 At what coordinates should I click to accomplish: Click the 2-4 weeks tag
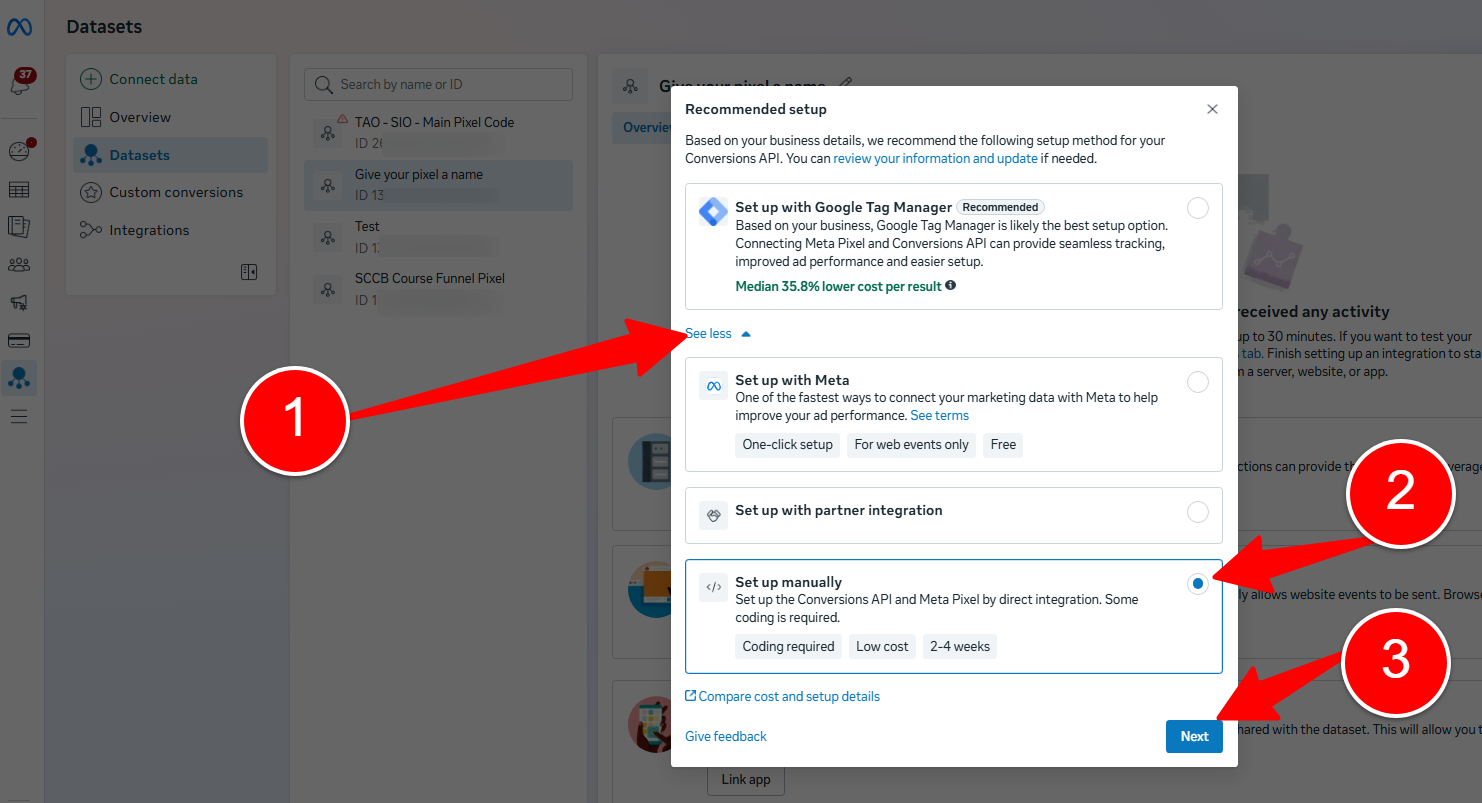click(960, 647)
